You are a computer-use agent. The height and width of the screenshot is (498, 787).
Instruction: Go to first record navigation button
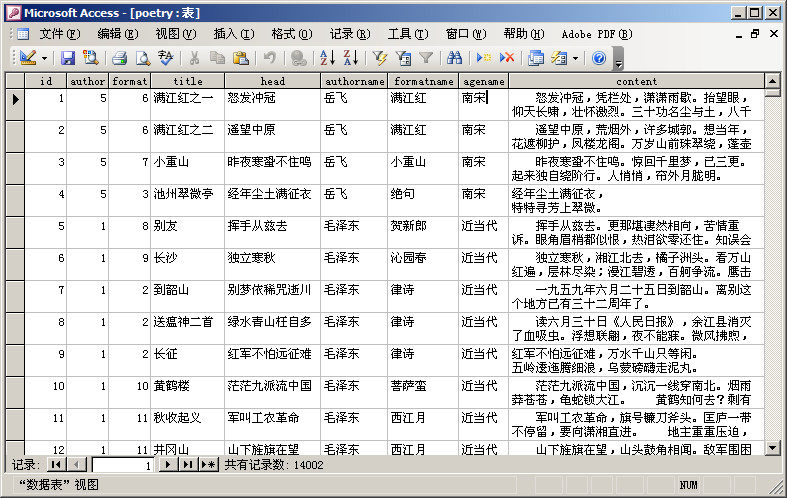(56, 465)
